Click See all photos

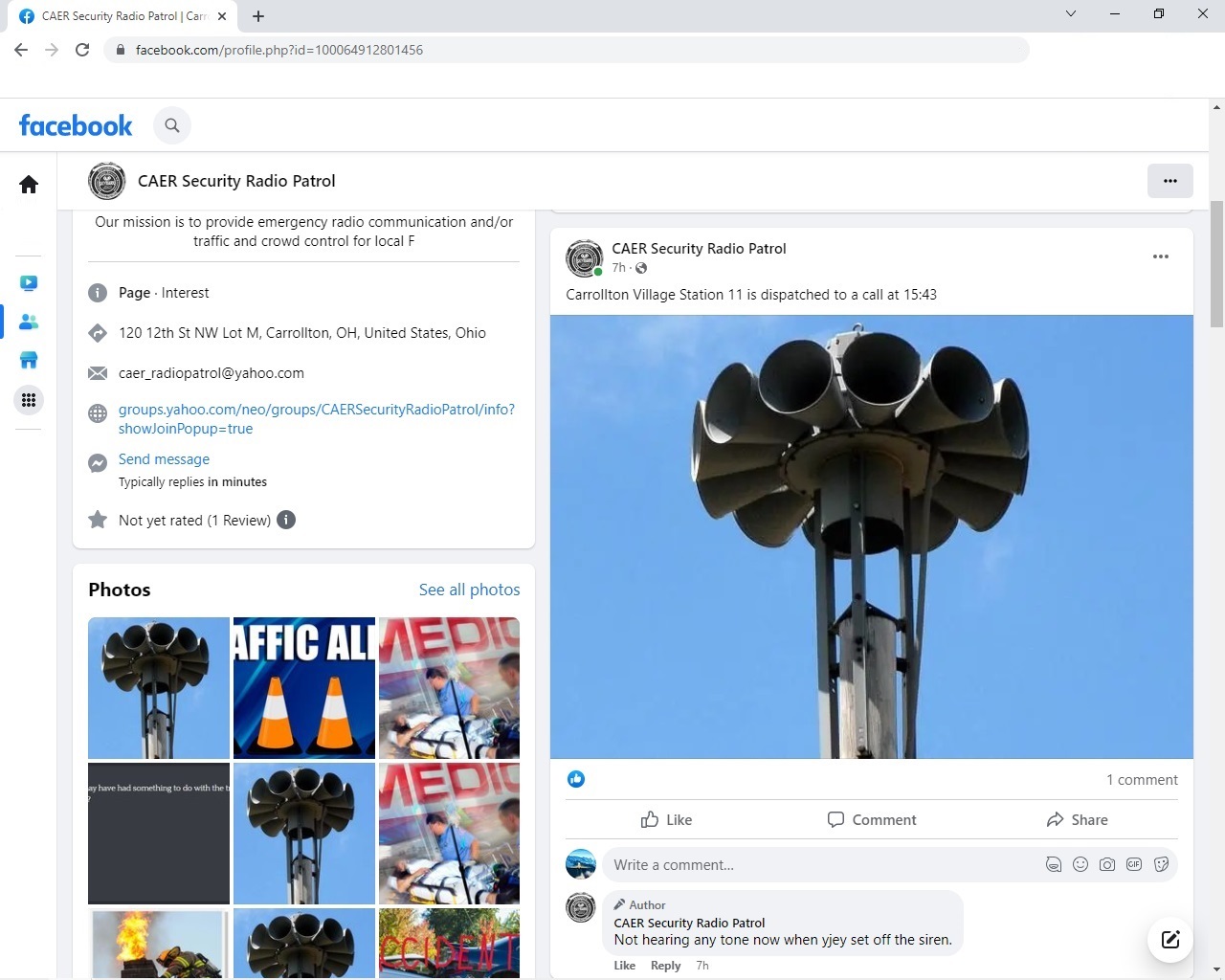tap(469, 590)
